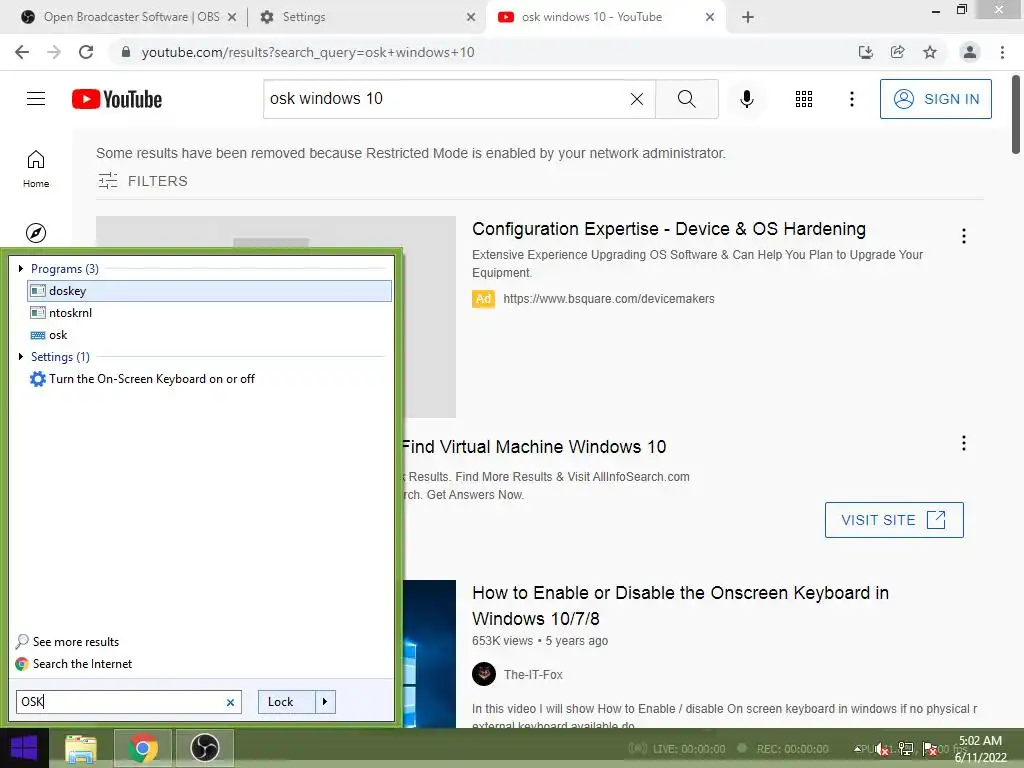The image size is (1024, 768).
Task: Open Chrome from the taskbar
Action: tap(143, 748)
